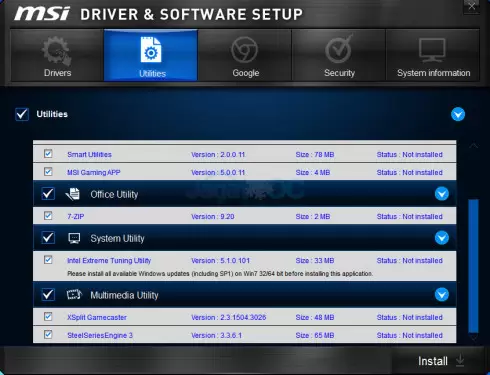Viewport: 490px width, 375px height.
Task: Click Version : 9.20 text
Action: [213, 217]
